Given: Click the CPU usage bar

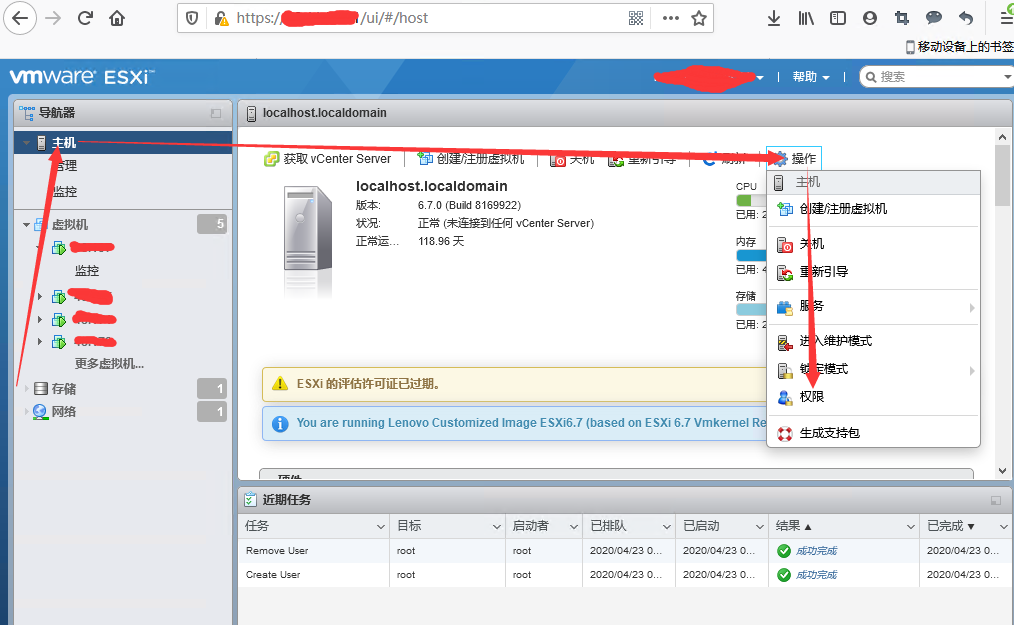Looking at the screenshot, I should click(x=751, y=201).
